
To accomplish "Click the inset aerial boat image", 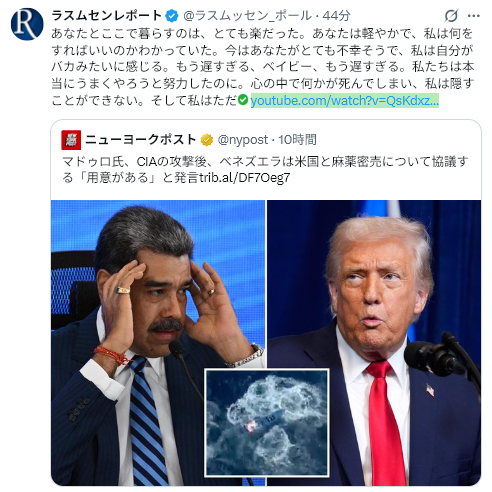I will pyautogui.click(x=267, y=423).
